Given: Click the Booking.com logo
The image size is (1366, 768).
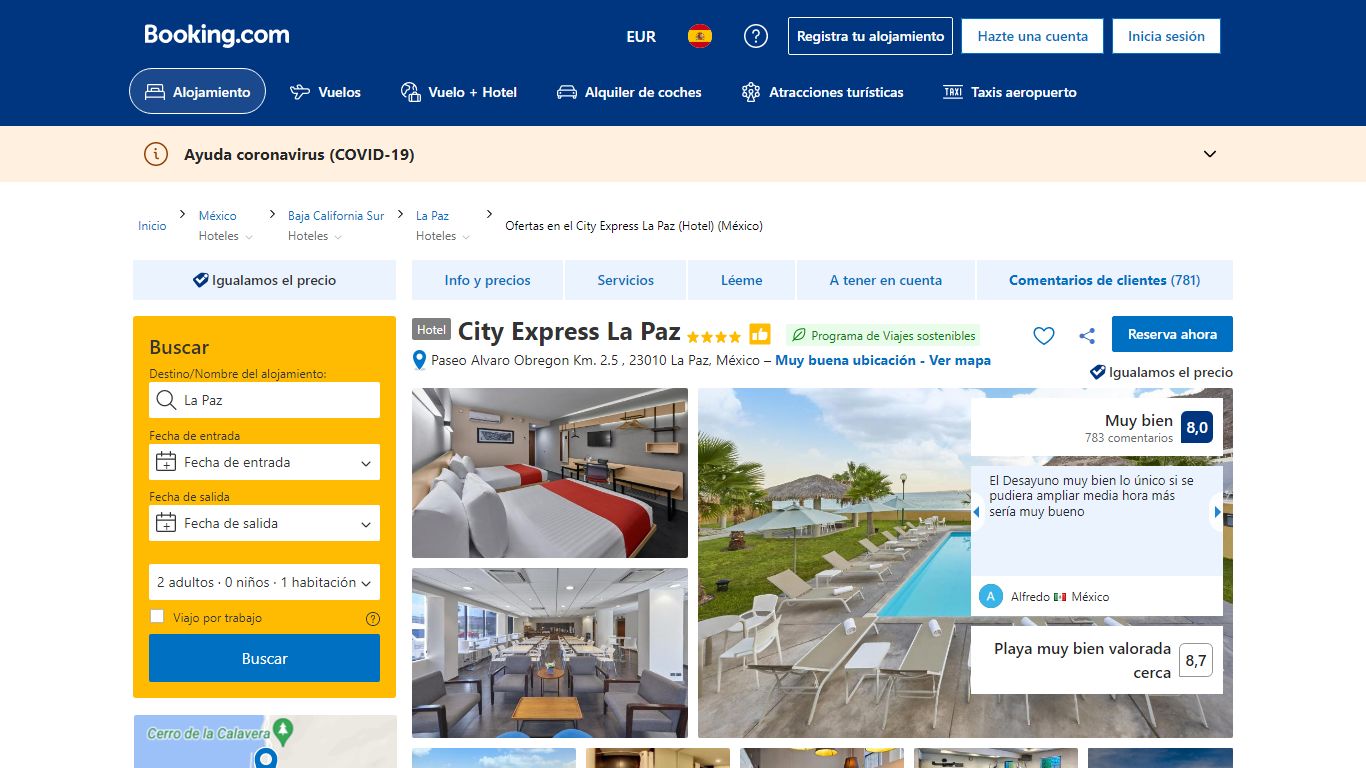Looking at the screenshot, I should pos(217,35).
